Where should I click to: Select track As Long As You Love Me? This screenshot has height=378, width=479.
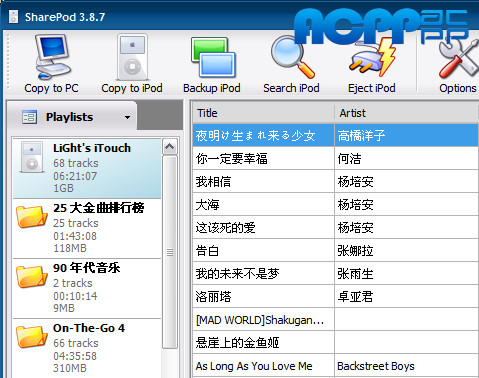point(336,366)
